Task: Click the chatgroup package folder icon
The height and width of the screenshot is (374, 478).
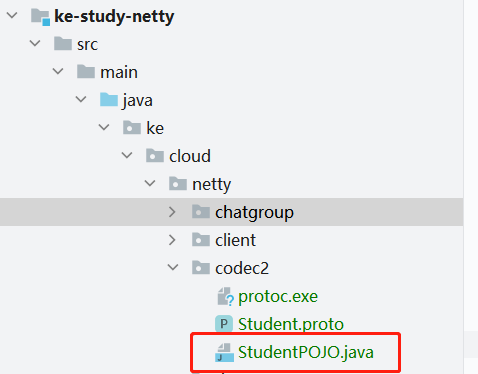Action: pos(201,212)
